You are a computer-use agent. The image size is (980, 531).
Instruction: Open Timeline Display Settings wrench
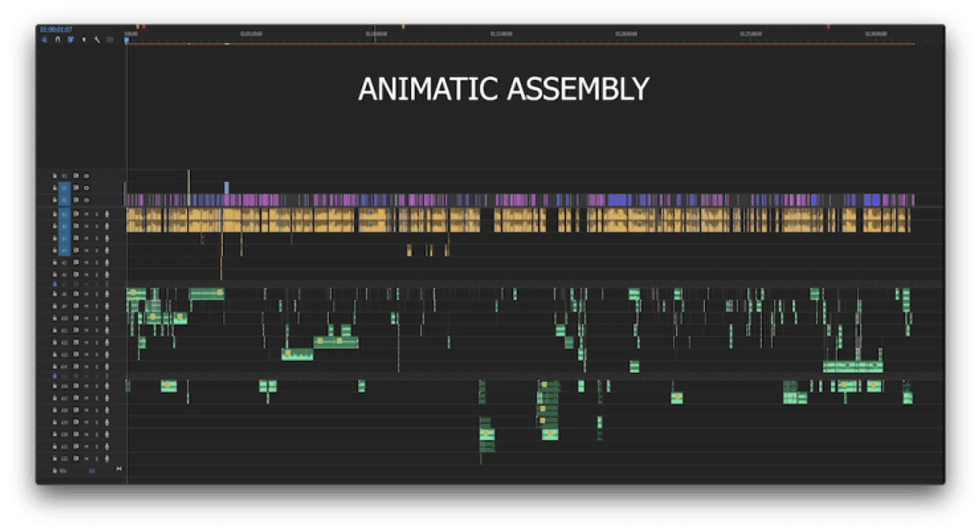97,39
